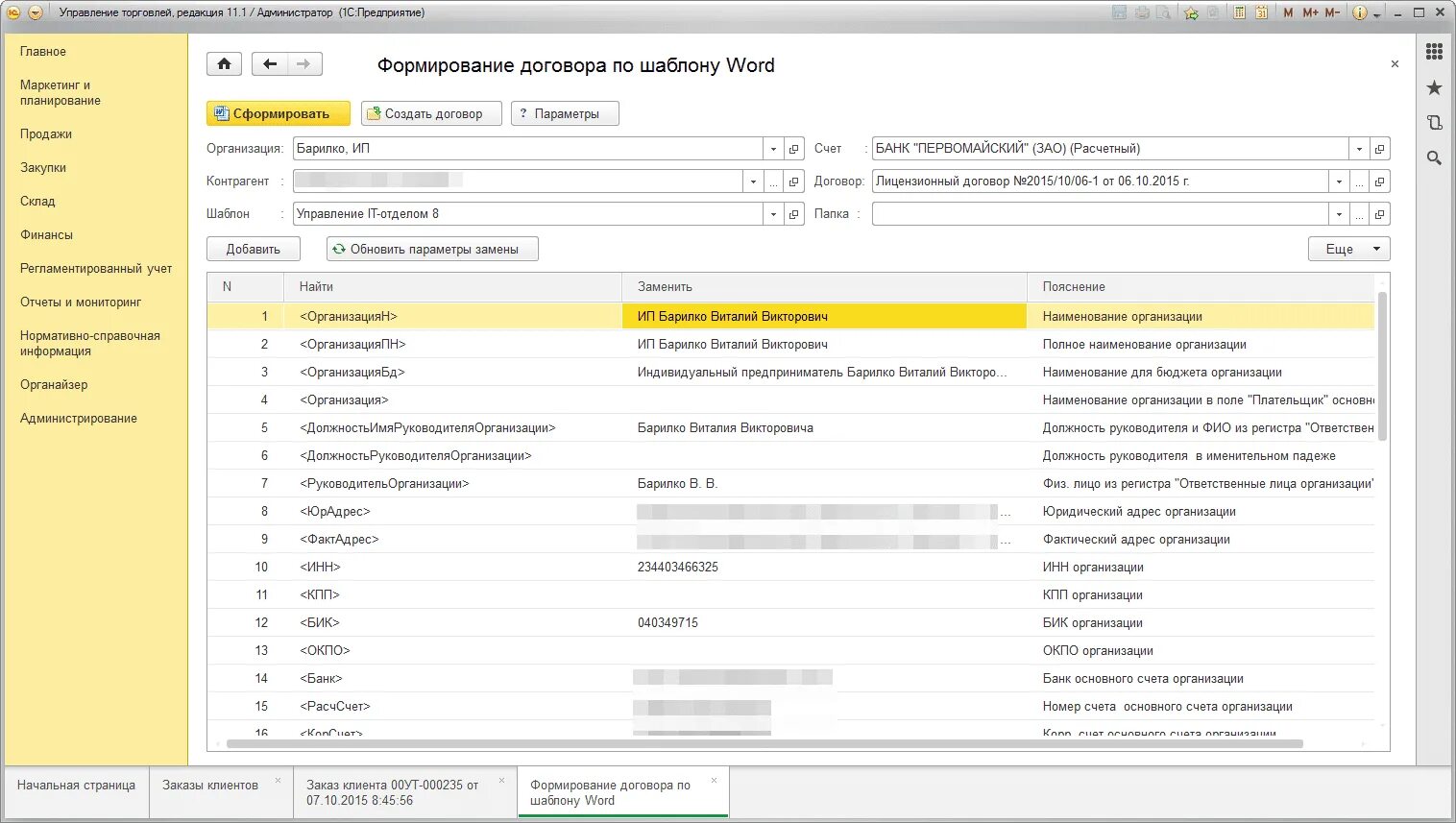Image resolution: width=1456 pixels, height=823 pixels.
Task: Open the calendar icon in title bar
Action: [x=1262, y=12]
